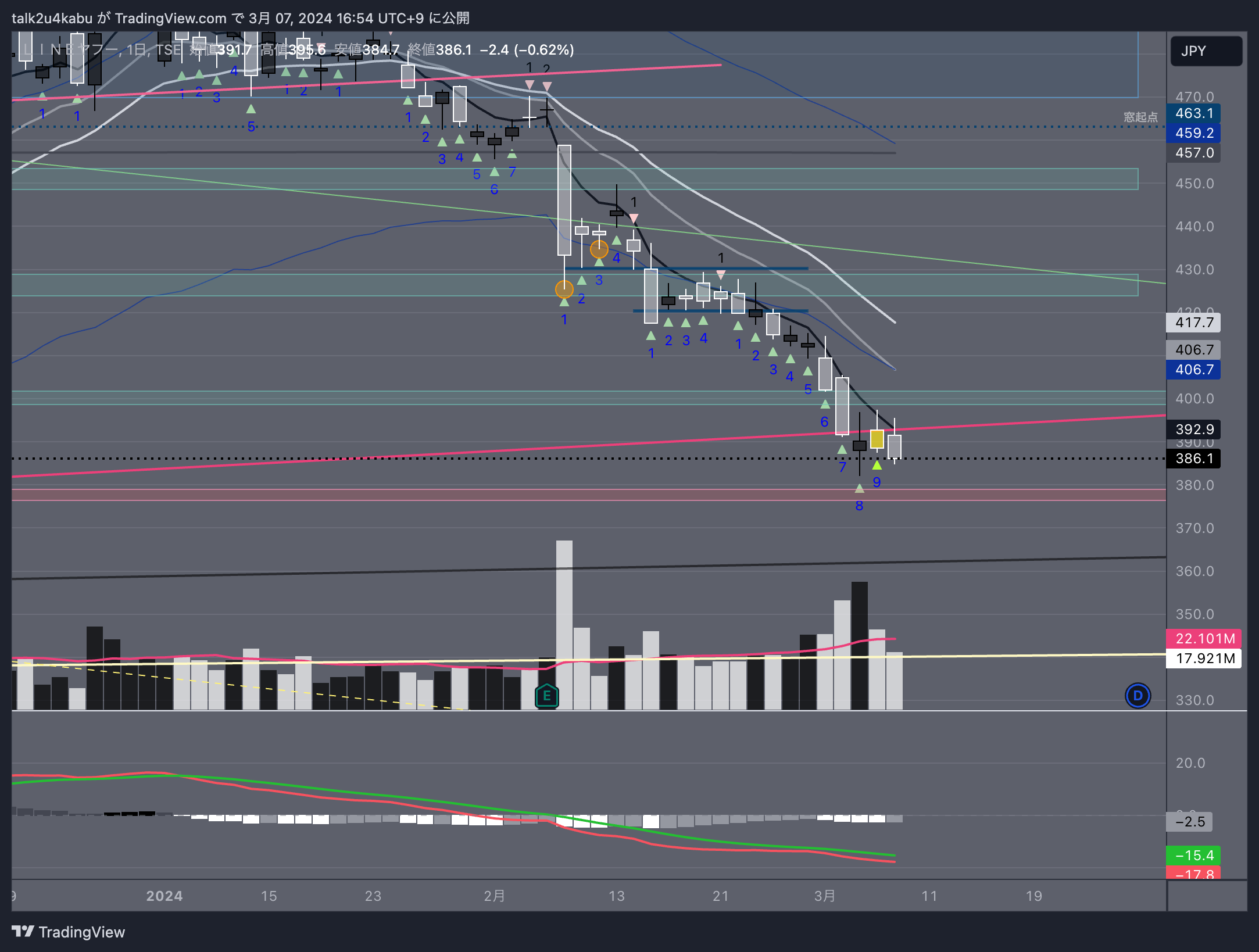Click the 安値384.7 low value in legend
This screenshot has height=952, width=1259.
click(367, 50)
